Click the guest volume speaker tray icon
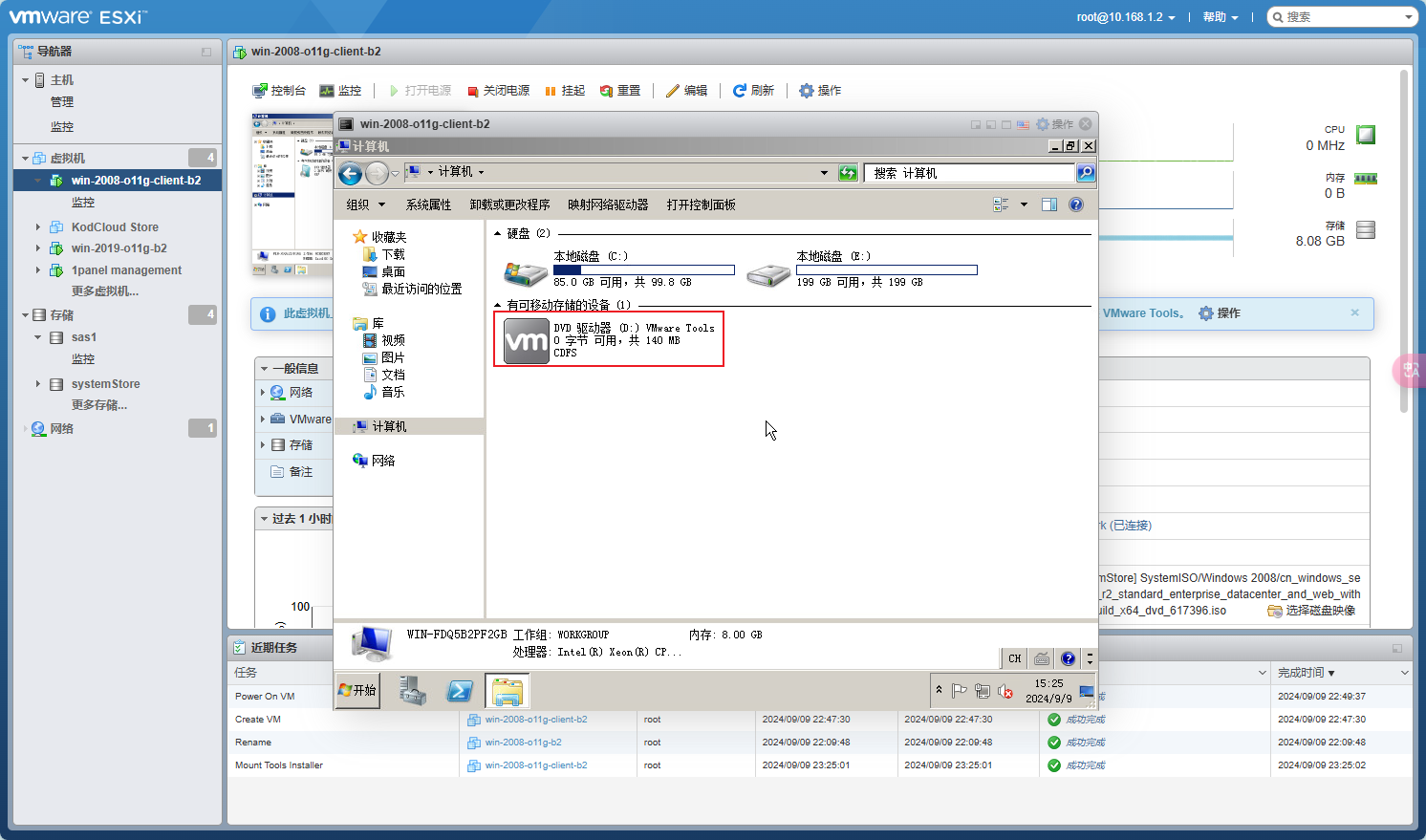The image size is (1426, 840). [x=1005, y=691]
